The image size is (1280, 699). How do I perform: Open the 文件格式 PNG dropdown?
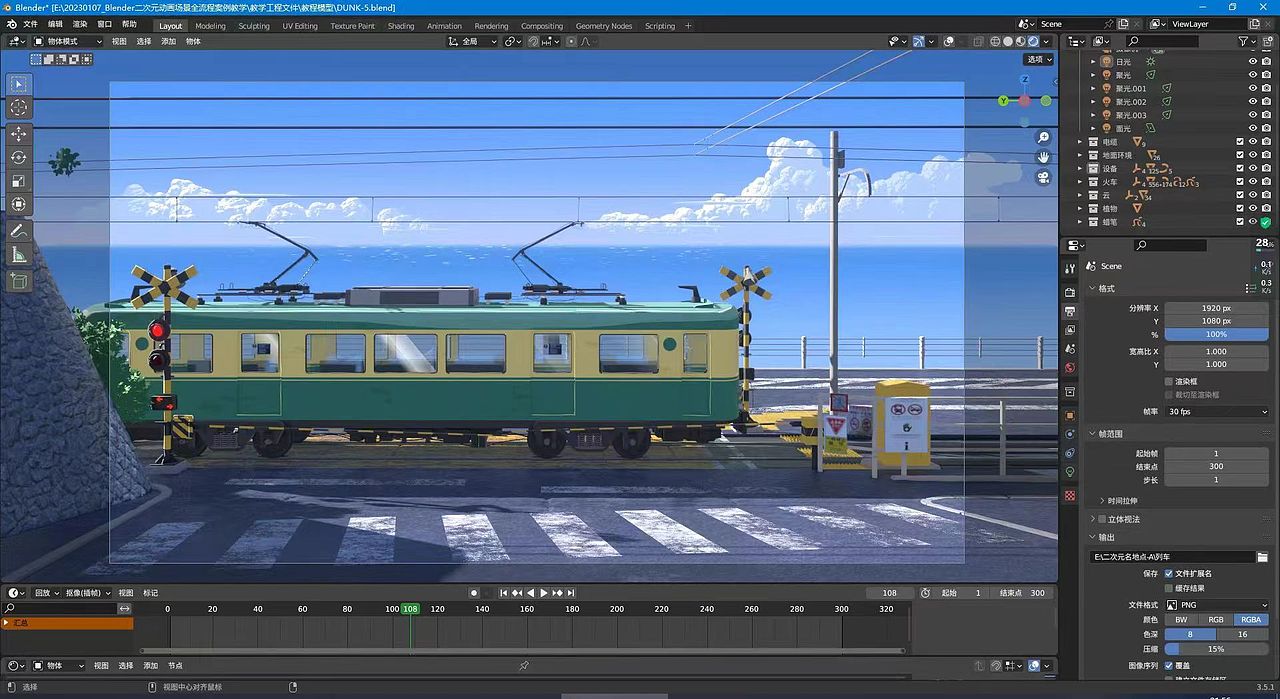1217,605
